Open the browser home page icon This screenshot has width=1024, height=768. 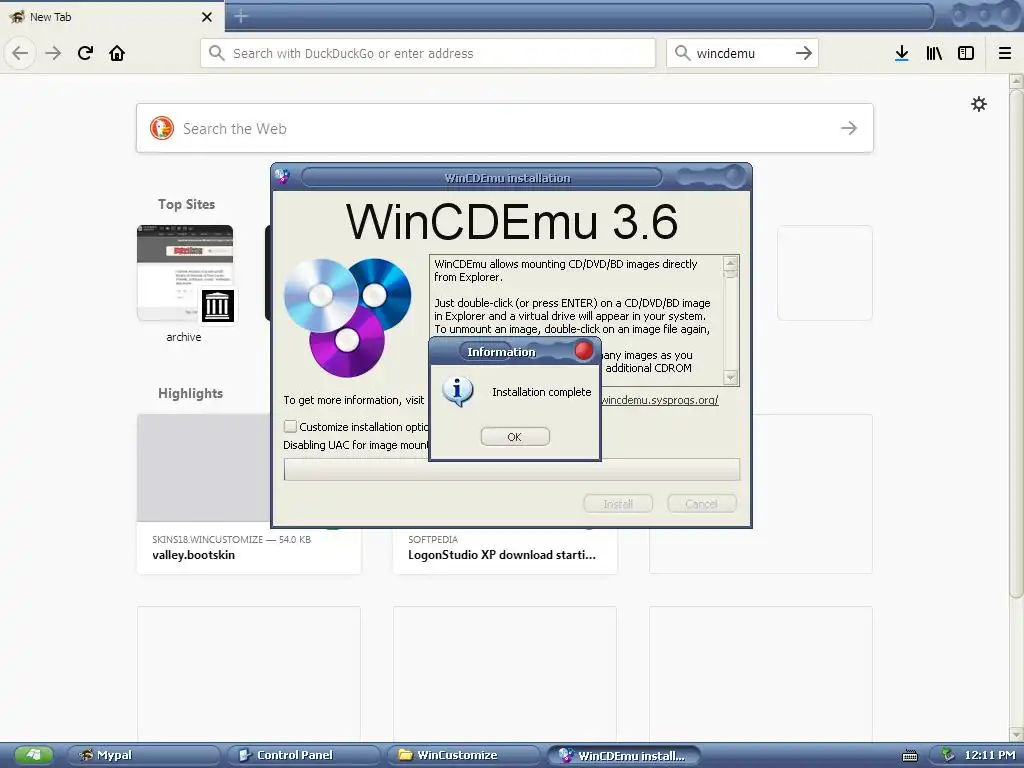click(x=117, y=53)
